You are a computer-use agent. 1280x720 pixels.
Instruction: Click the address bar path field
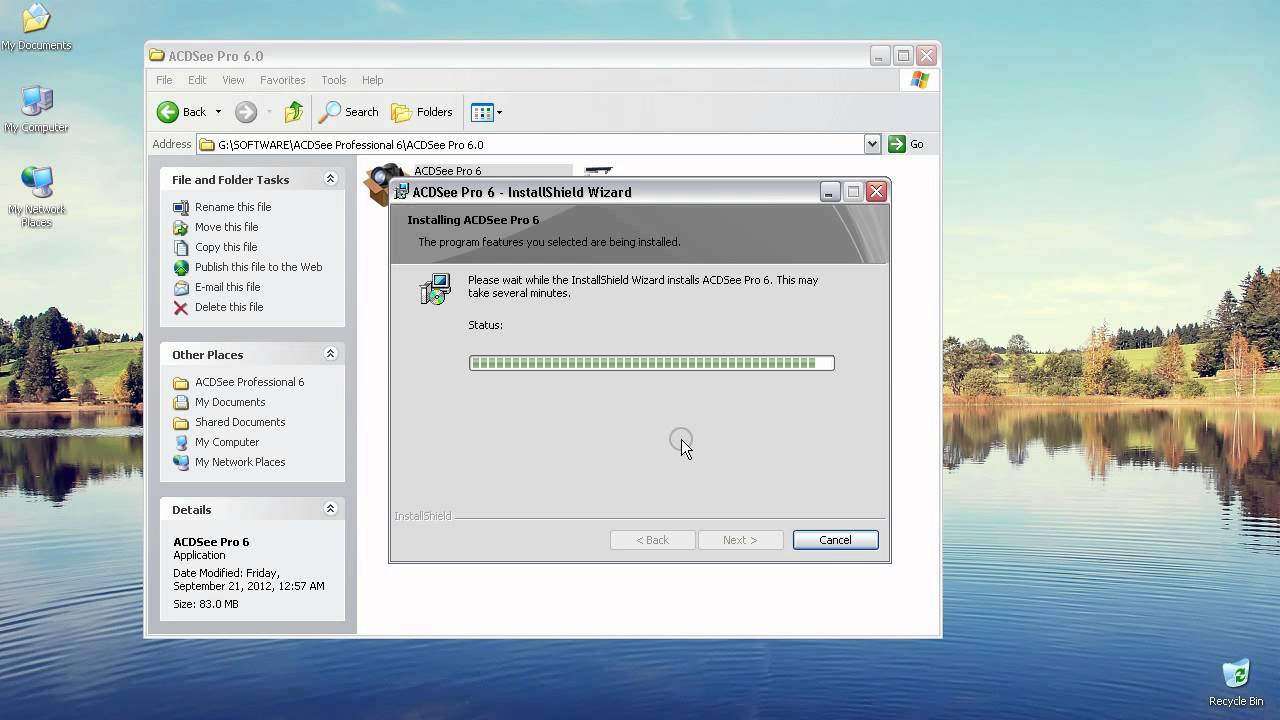(530, 144)
